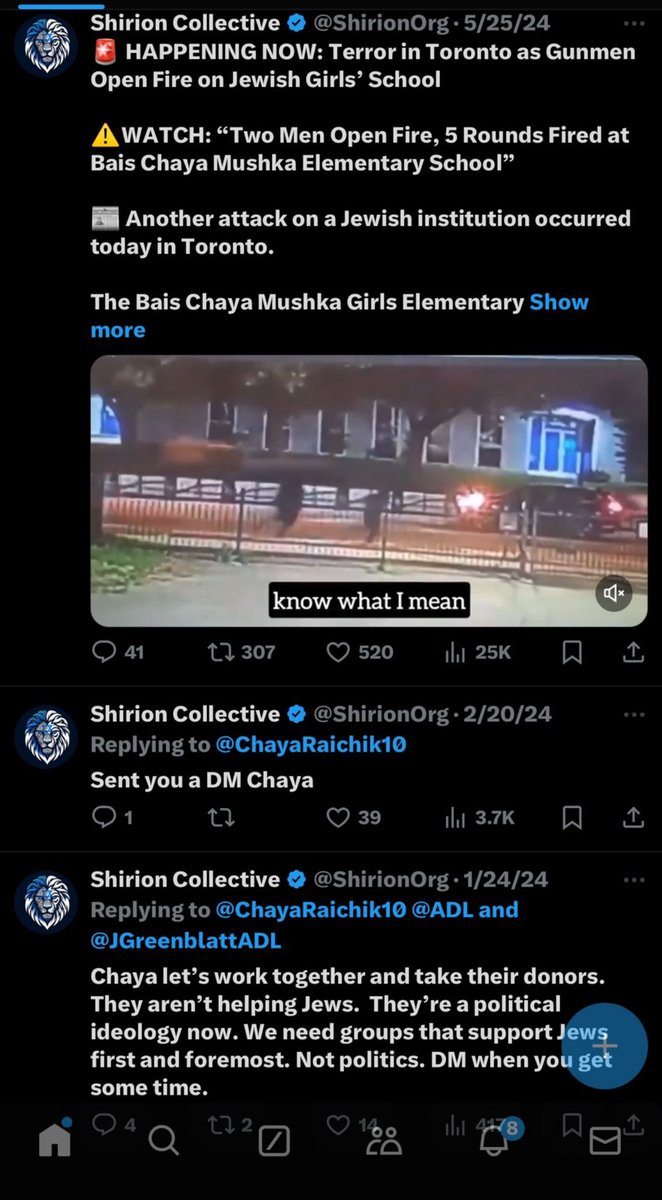
Task: Open the Search tab in bottom bar
Action: click(163, 1140)
